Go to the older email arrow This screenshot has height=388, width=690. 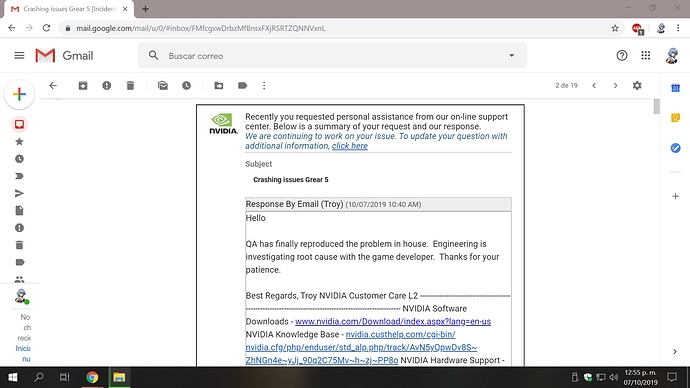(615, 85)
